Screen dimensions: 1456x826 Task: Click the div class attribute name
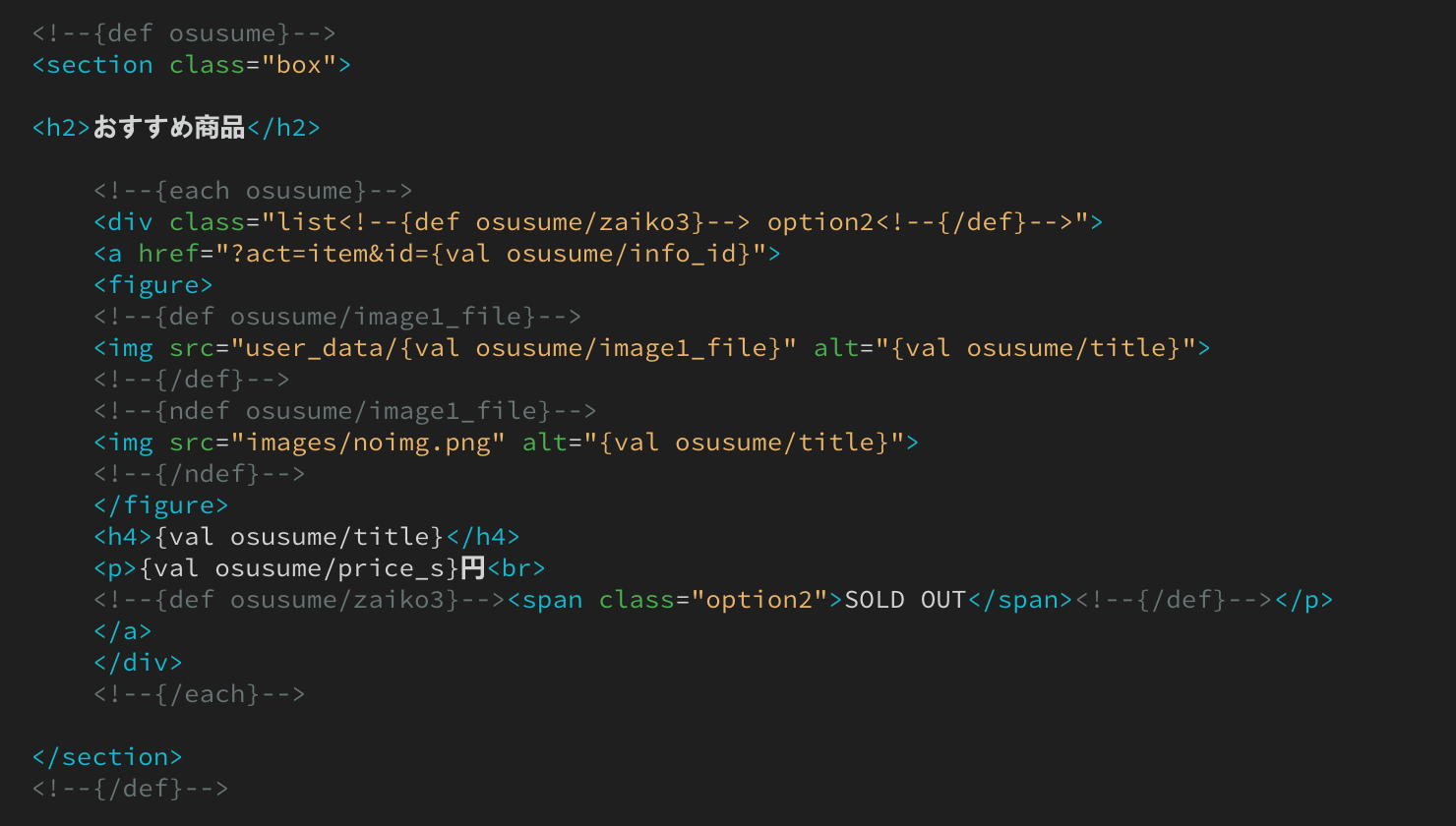click(x=207, y=222)
